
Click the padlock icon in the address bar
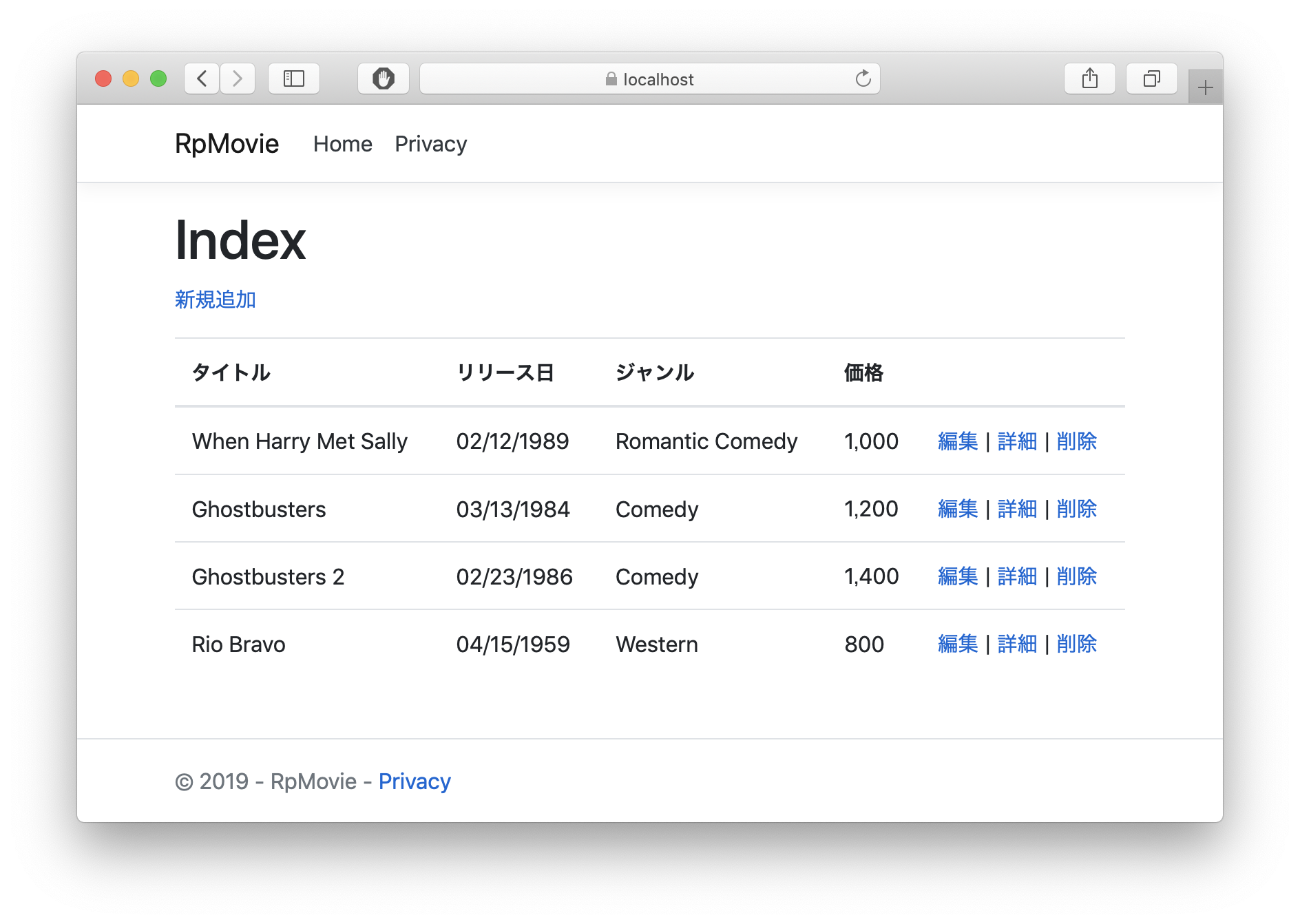(x=611, y=78)
